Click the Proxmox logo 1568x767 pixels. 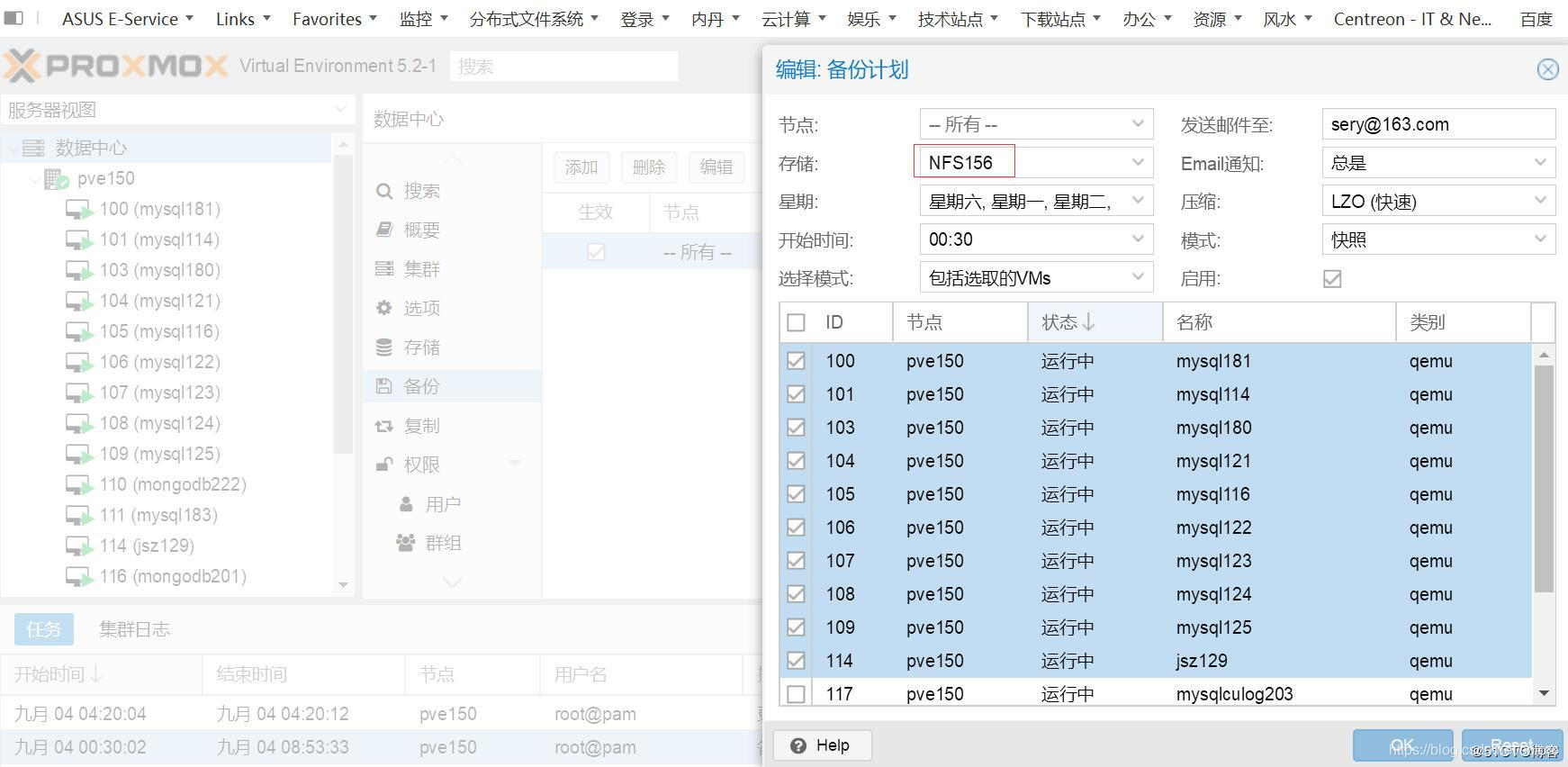coord(115,66)
